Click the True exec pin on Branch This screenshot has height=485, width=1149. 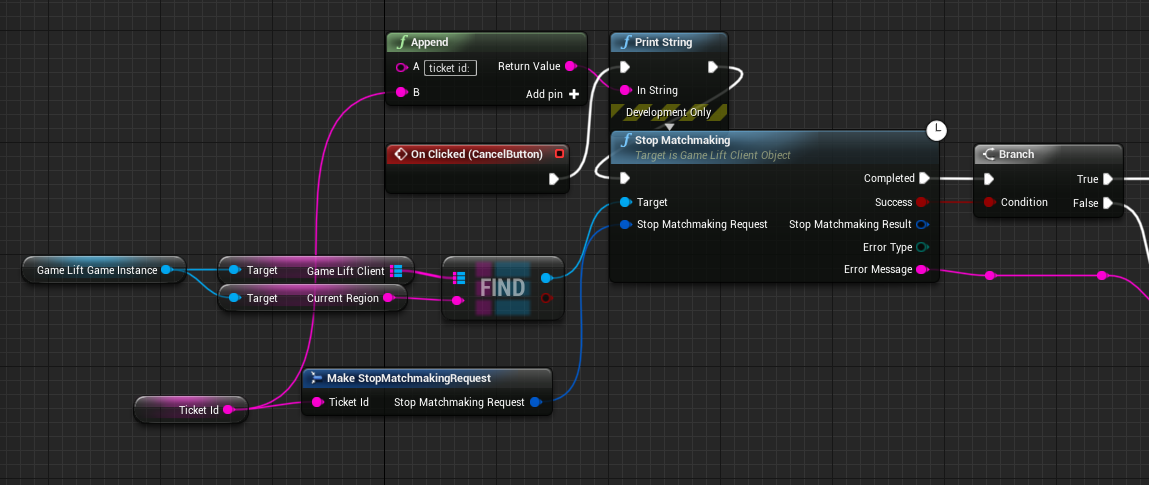[1108, 179]
